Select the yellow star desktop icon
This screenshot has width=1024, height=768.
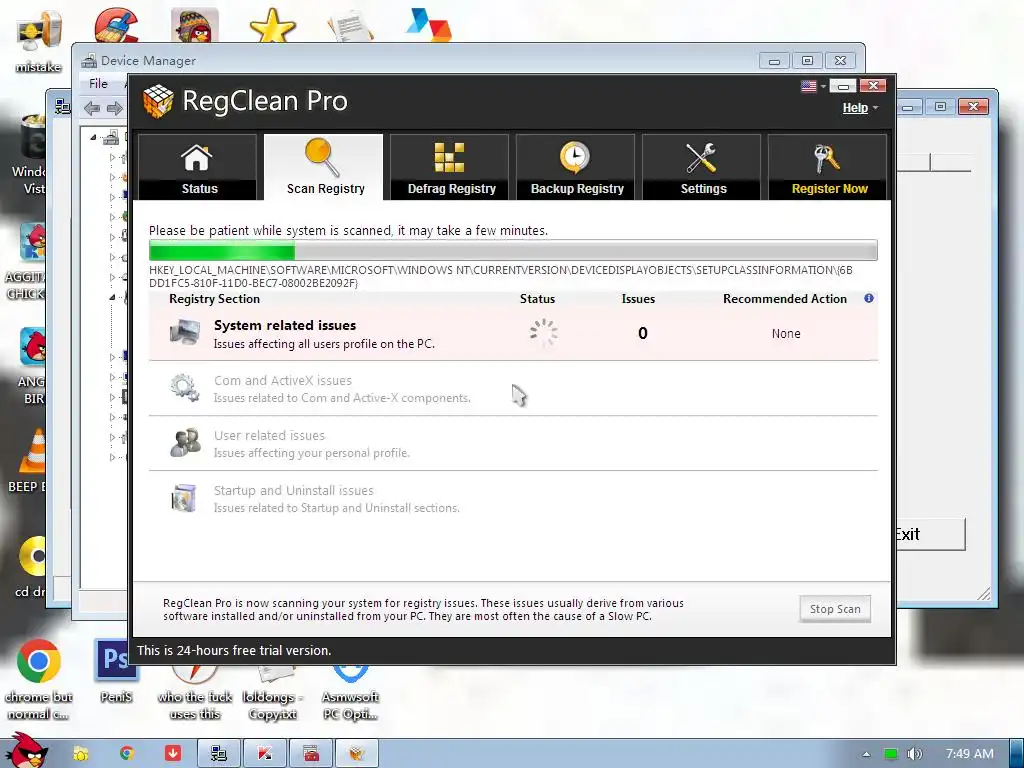pyautogui.click(x=273, y=26)
